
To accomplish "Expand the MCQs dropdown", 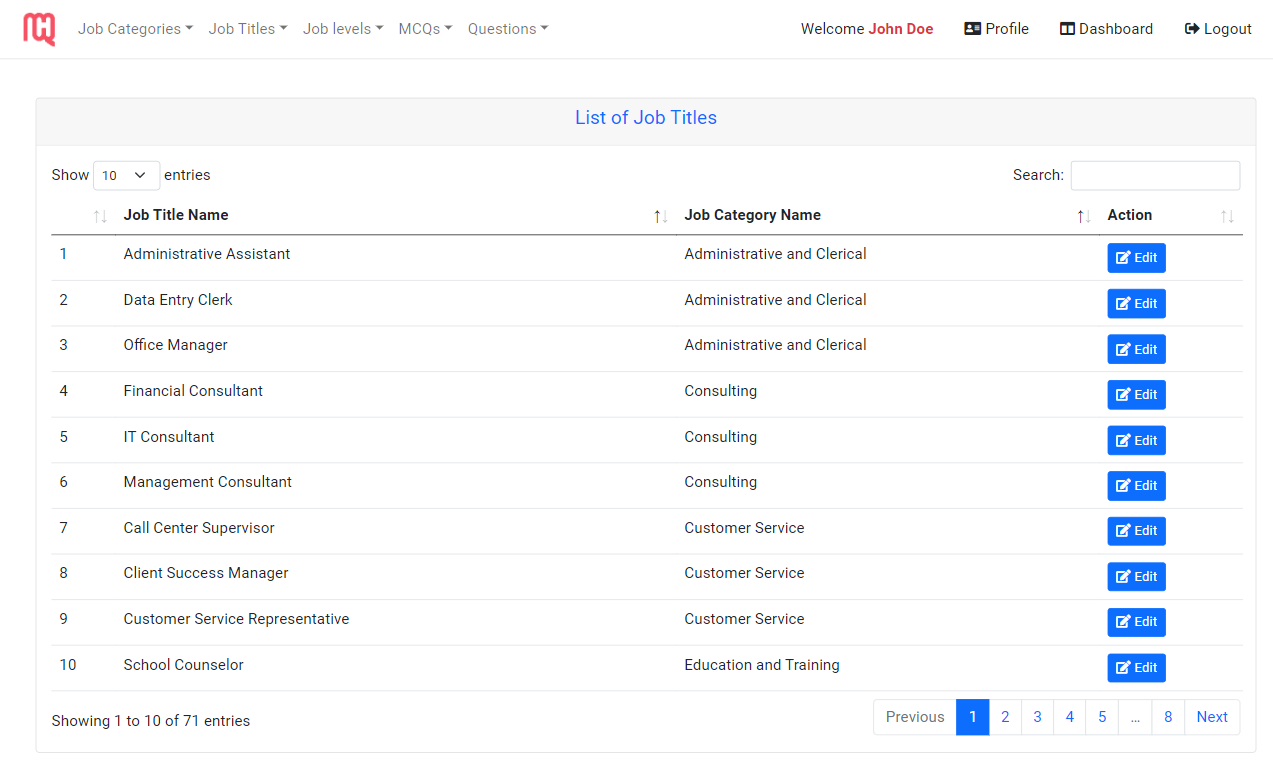I will pyautogui.click(x=424, y=28).
